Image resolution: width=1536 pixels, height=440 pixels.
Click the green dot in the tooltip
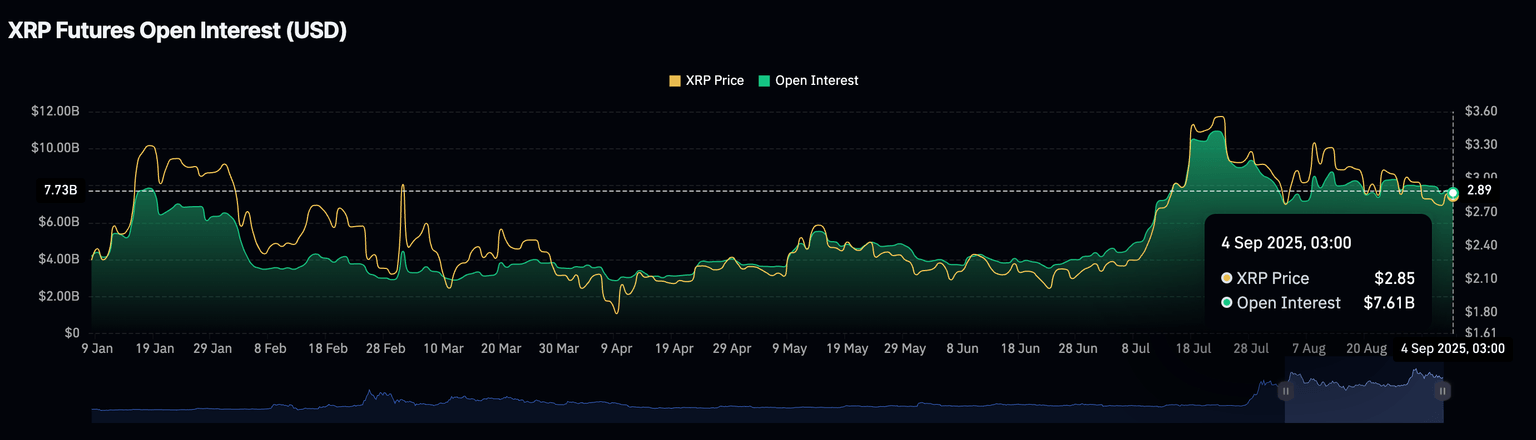point(1226,302)
